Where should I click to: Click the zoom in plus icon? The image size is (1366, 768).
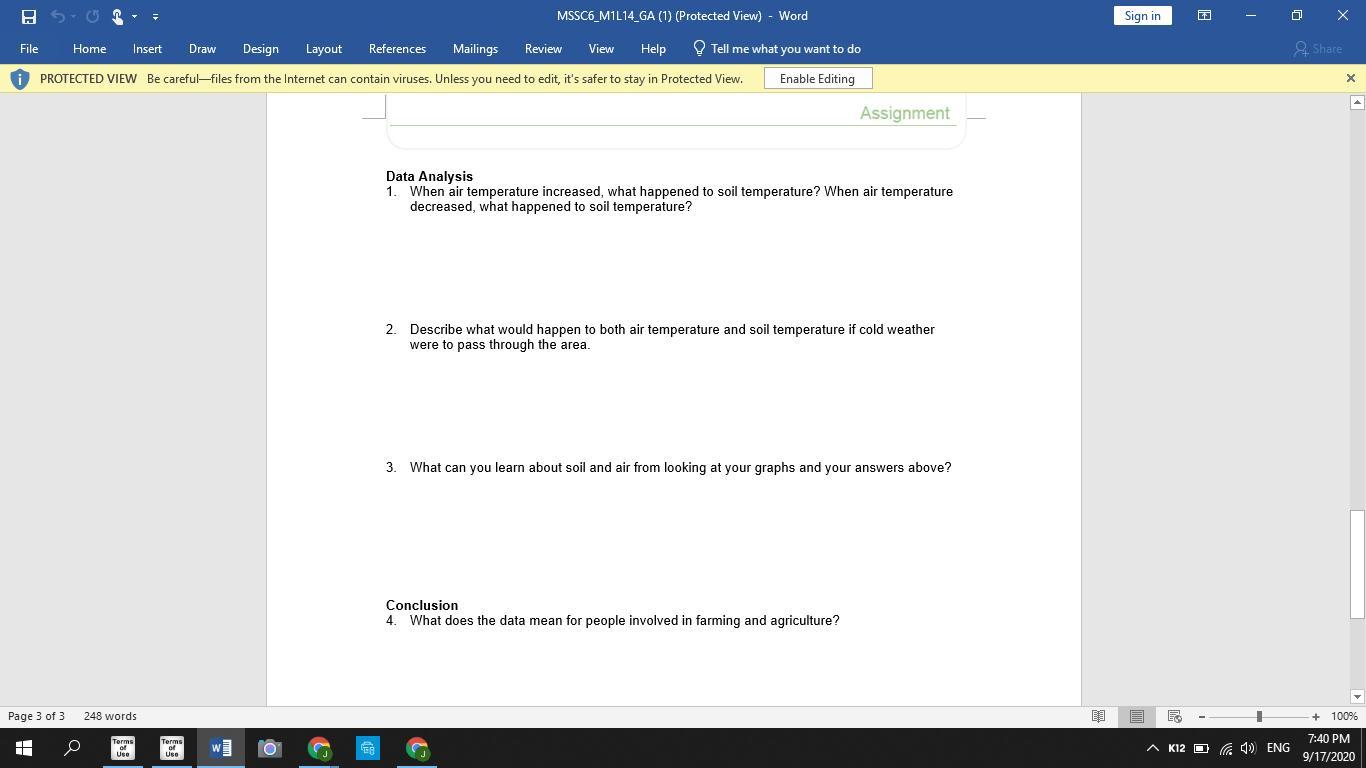click(x=1315, y=716)
